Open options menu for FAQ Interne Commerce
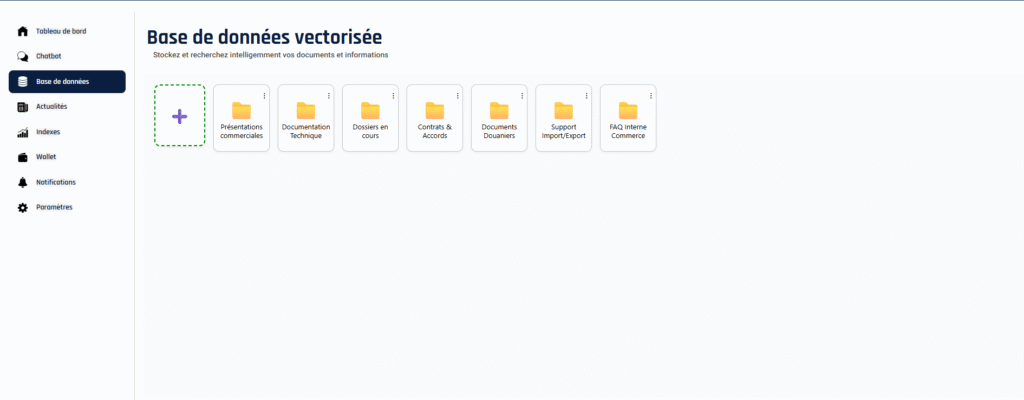Viewport: 1024px width, 400px height. point(651,95)
